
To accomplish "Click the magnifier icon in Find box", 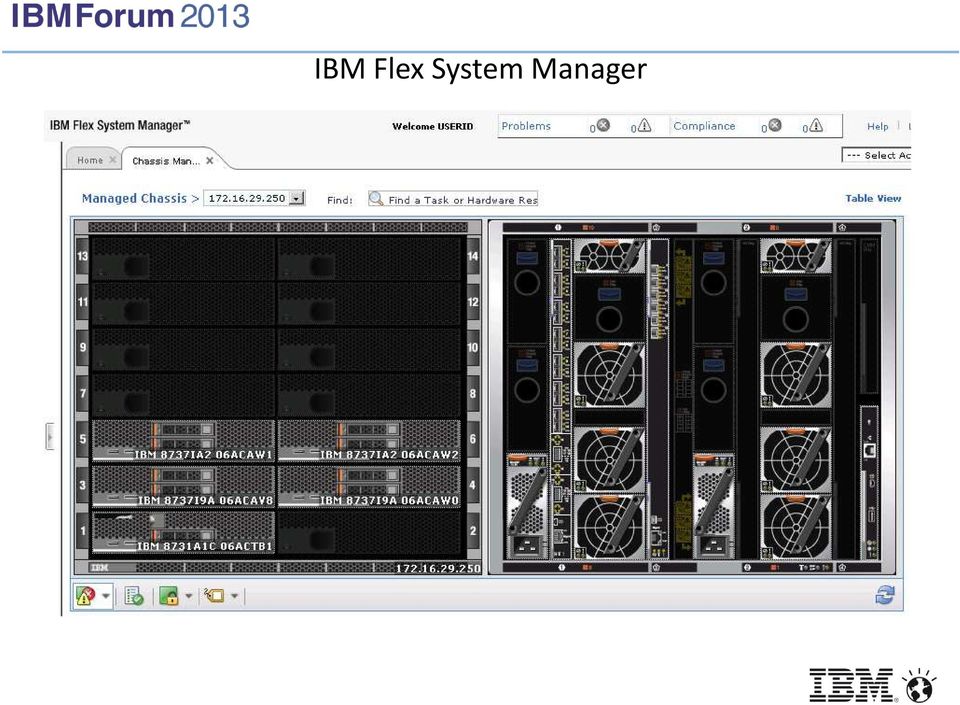I will 376,199.
